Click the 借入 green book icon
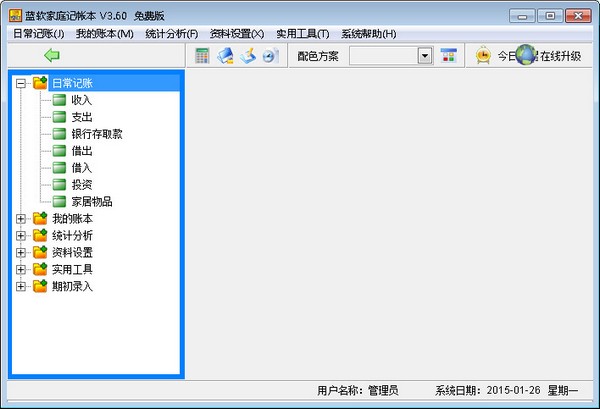600x409 pixels. [x=59, y=168]
